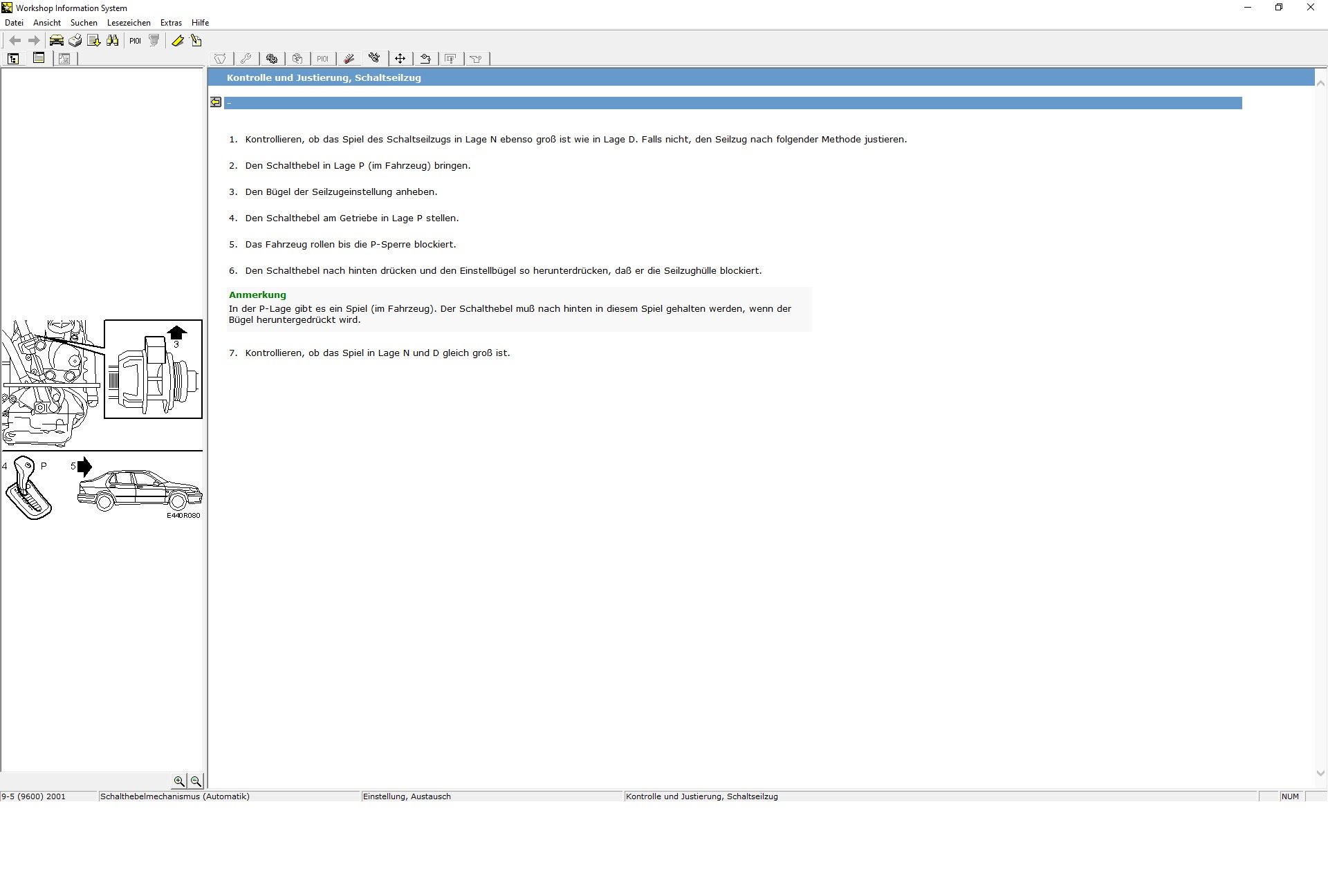Click the green 'Anmerkung' note heading

257,295
